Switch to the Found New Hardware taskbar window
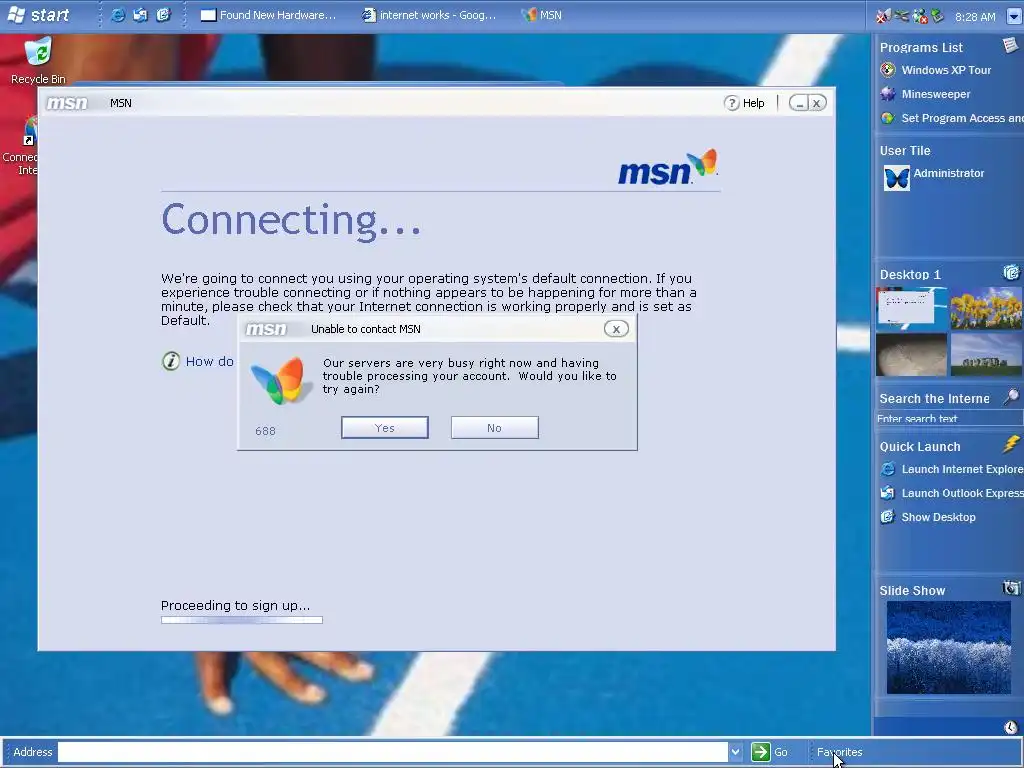The height and width of the screenshot is (768, 1024). (x=268, y=15)
